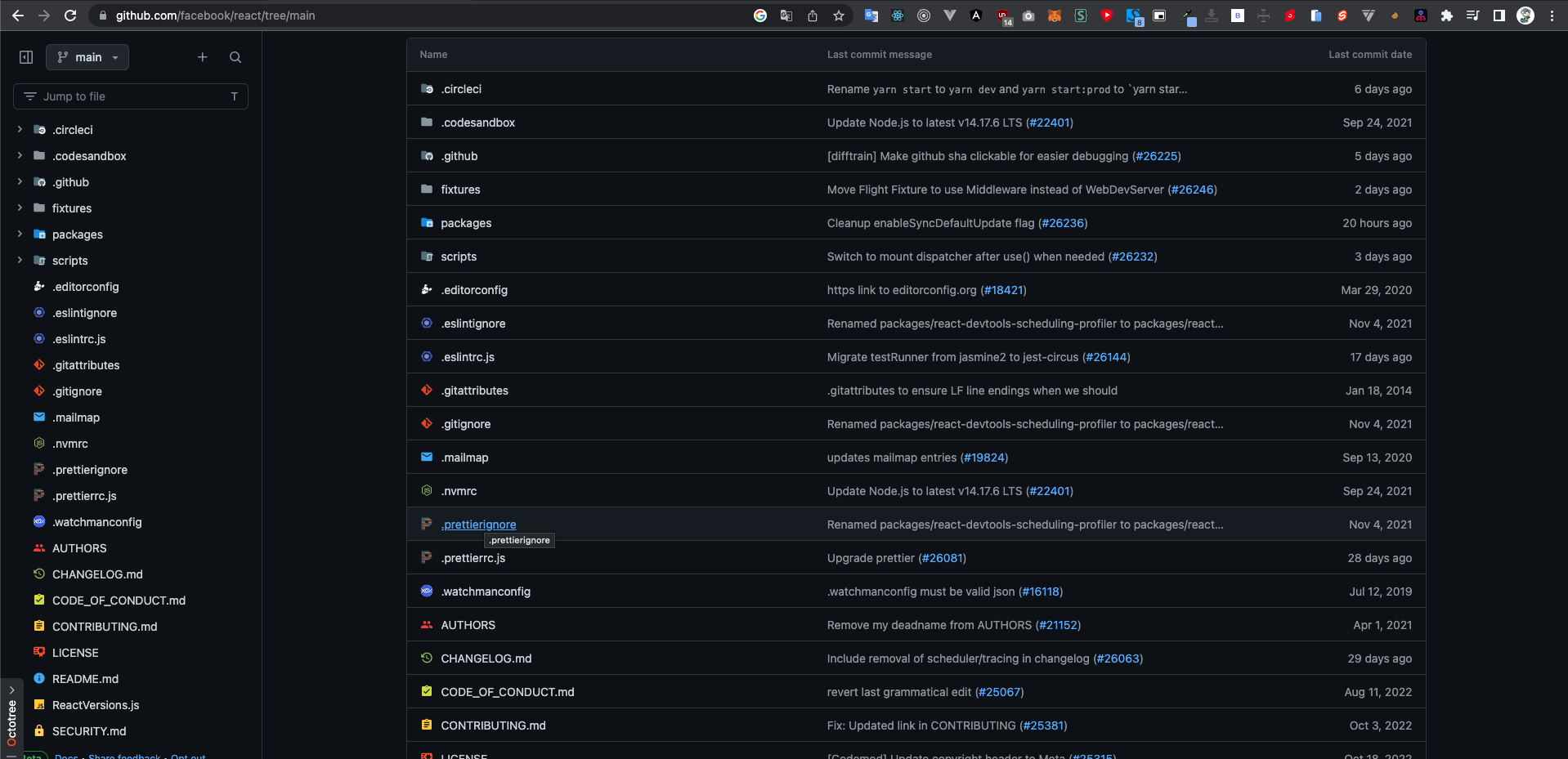Click the AUTHORS people icon in table
The height and width of the screenshot is (759, 1568).
pyautogui.click(x=427, y=625)
